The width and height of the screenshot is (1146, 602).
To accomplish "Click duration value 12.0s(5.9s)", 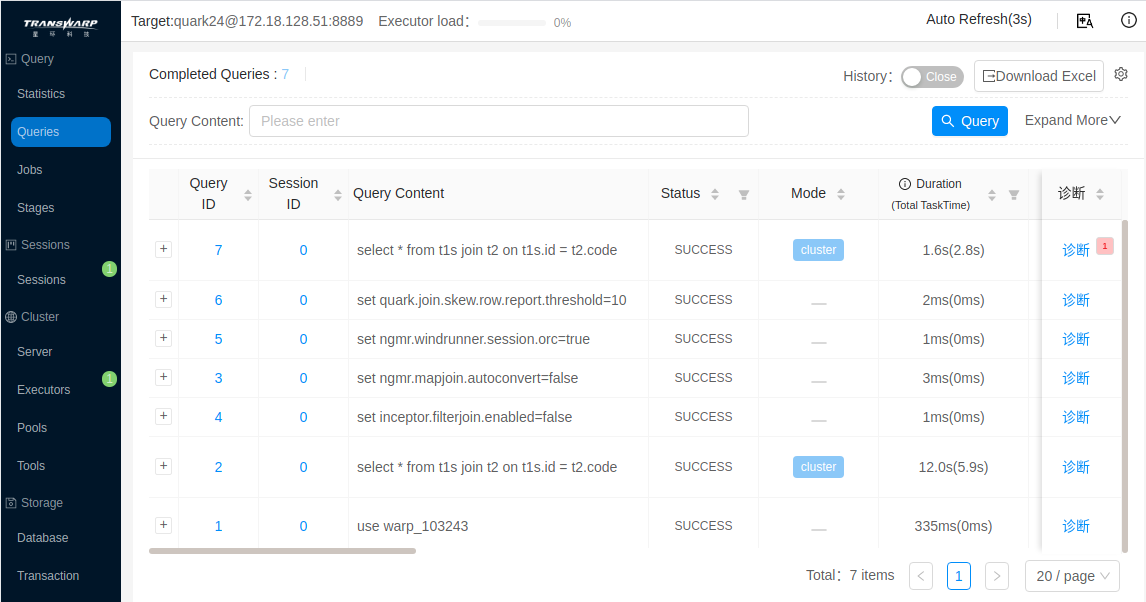I will 953,467.
